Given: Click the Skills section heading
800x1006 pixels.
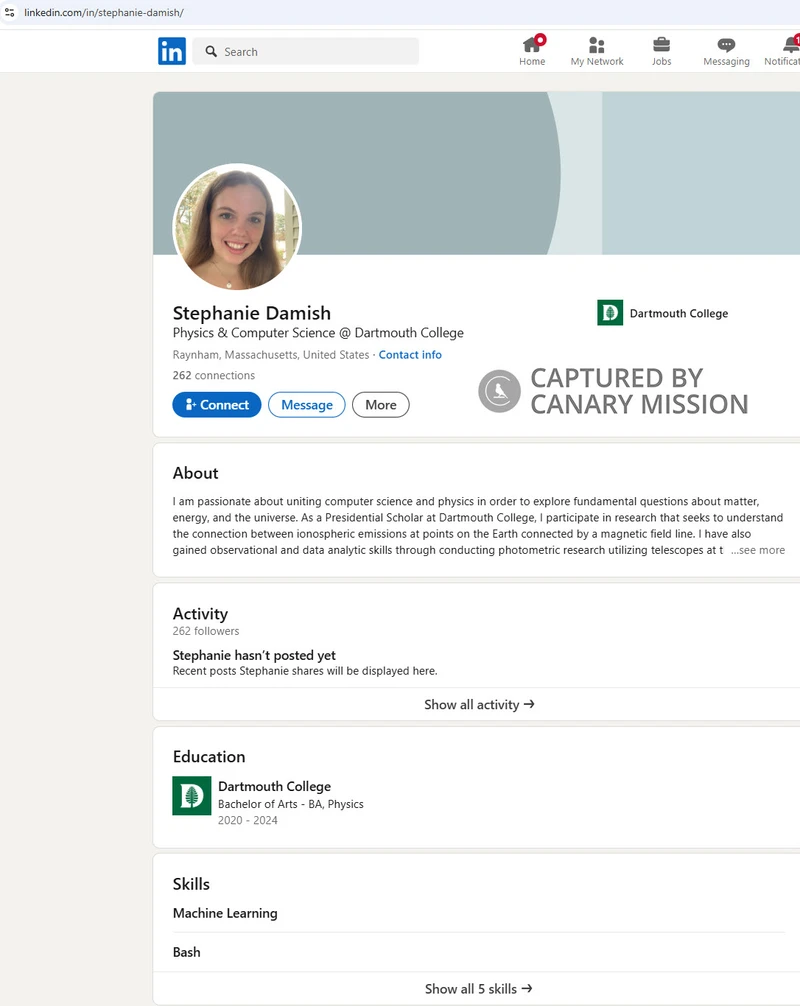Looking at the screenshot, I should tap(191, 884).
